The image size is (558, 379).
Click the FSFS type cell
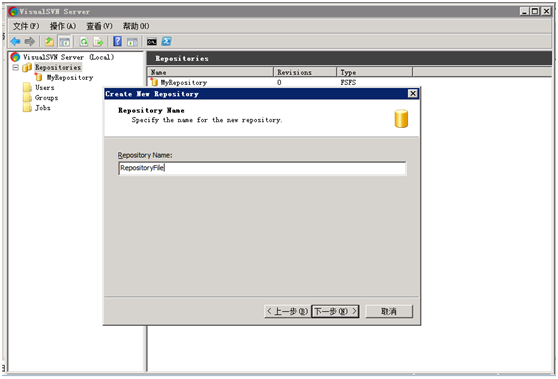tap(348, 82)
